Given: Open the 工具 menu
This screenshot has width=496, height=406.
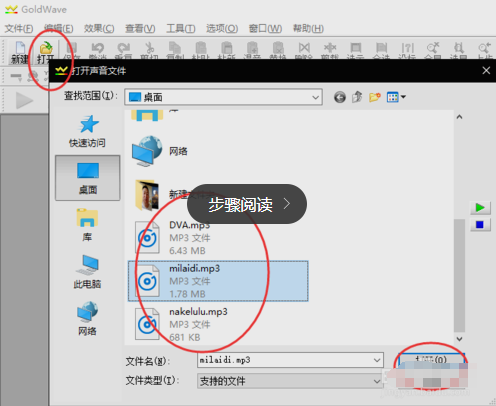Looking at the screenshot, I should pos(181,29).
